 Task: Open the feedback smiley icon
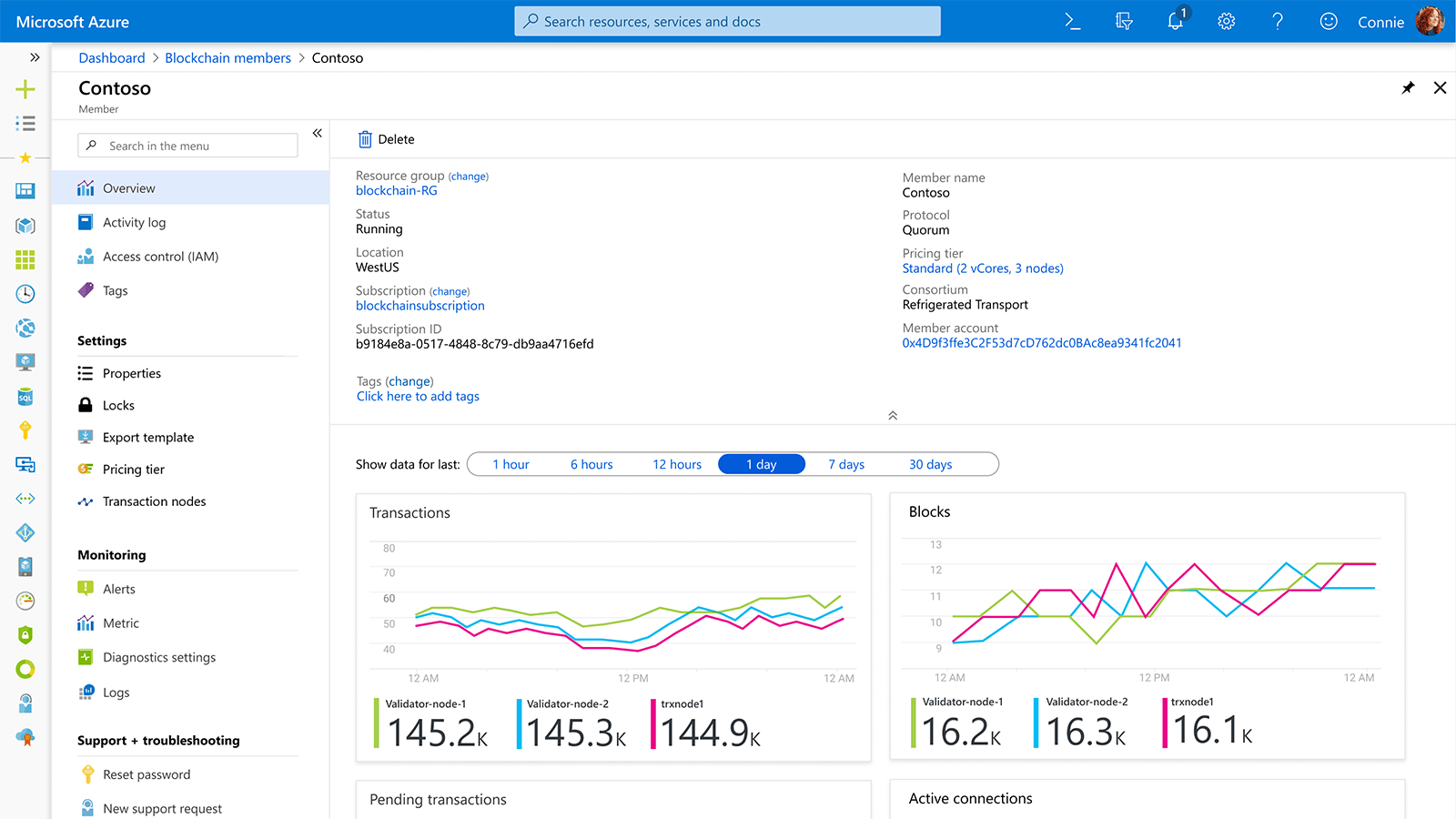click(x=1329, y=22)
